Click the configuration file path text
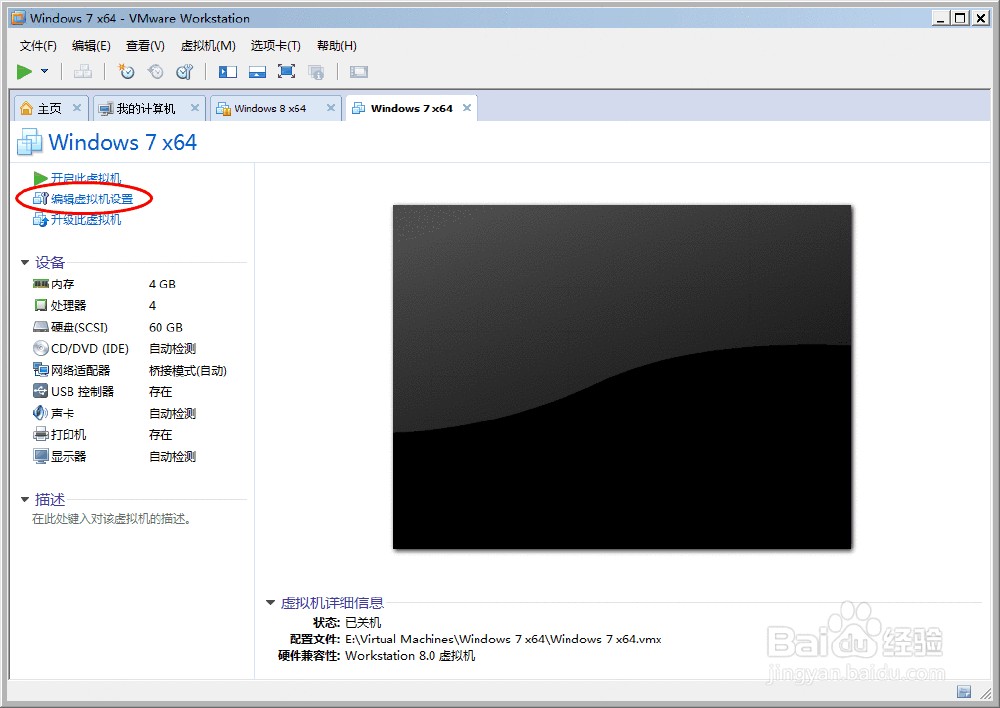This screenshot has width=1000, height=708. point(503,639)
